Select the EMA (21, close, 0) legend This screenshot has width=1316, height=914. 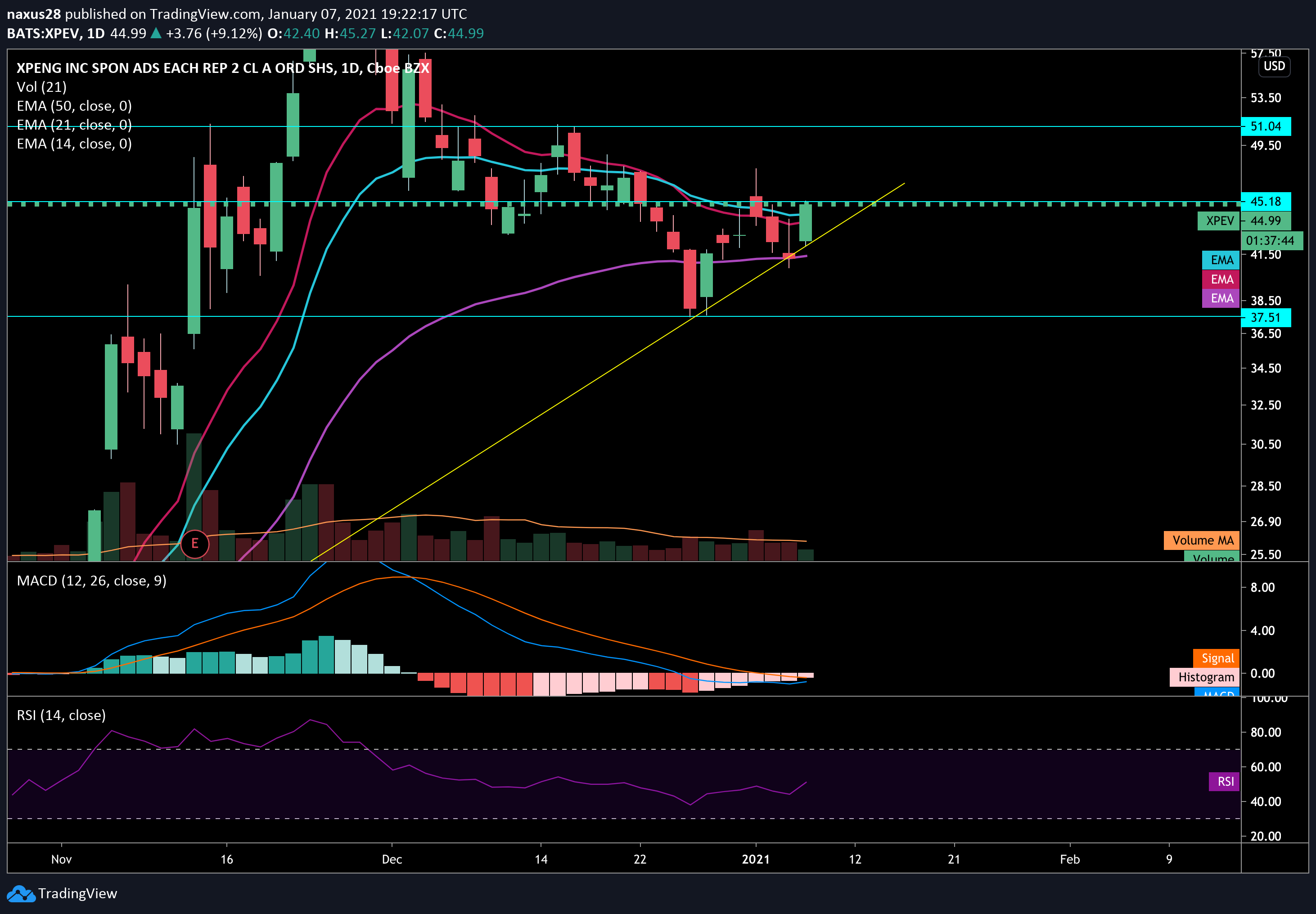[74, 125]
